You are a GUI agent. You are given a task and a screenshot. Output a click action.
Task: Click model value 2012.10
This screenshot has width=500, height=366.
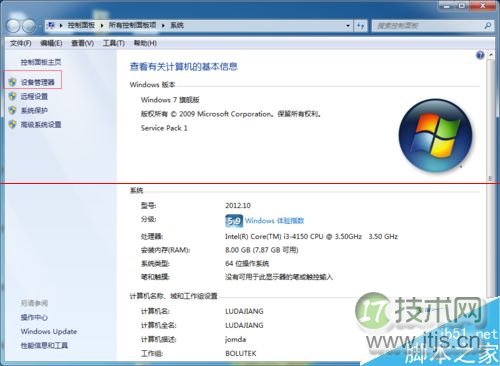pos(238,205)
